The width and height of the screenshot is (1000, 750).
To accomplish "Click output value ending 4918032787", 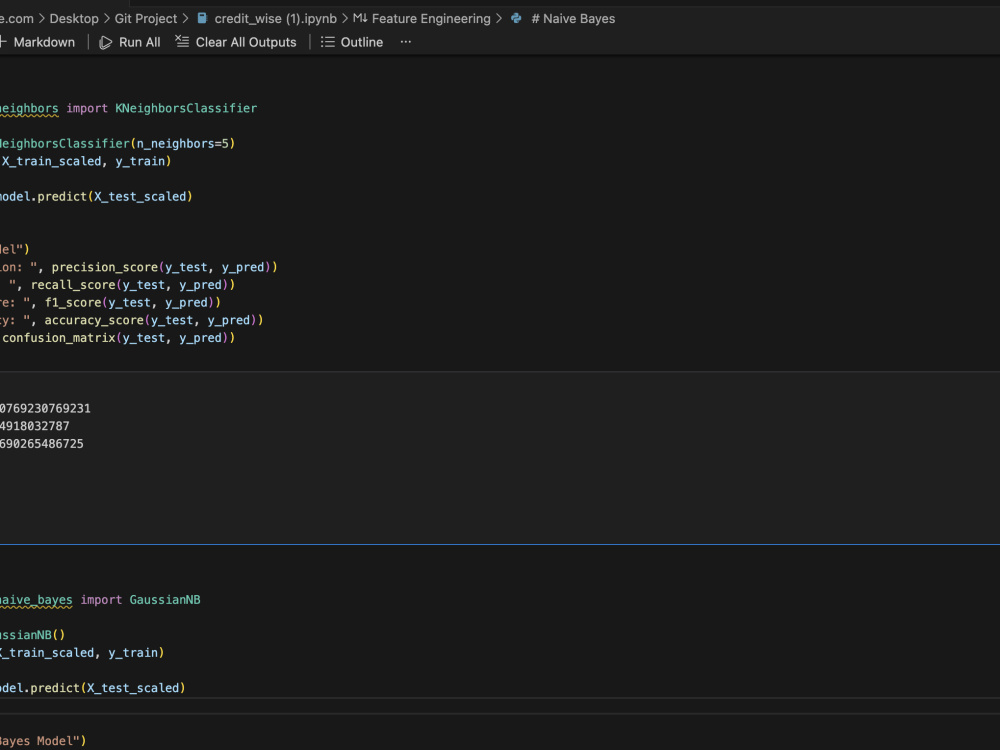I will click(x=34, y=426).
